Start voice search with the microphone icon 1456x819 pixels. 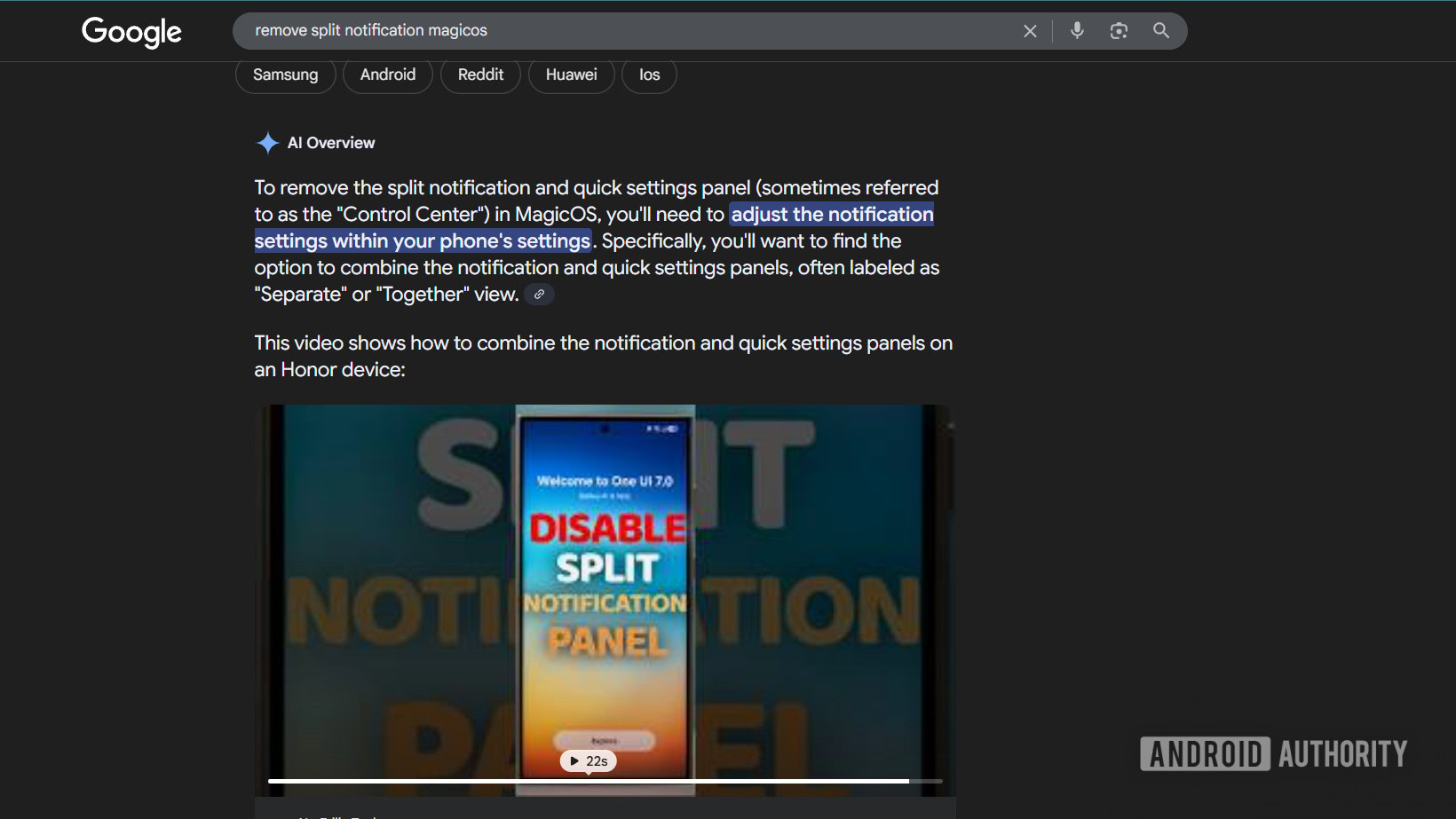click(x=1077, y=30)
